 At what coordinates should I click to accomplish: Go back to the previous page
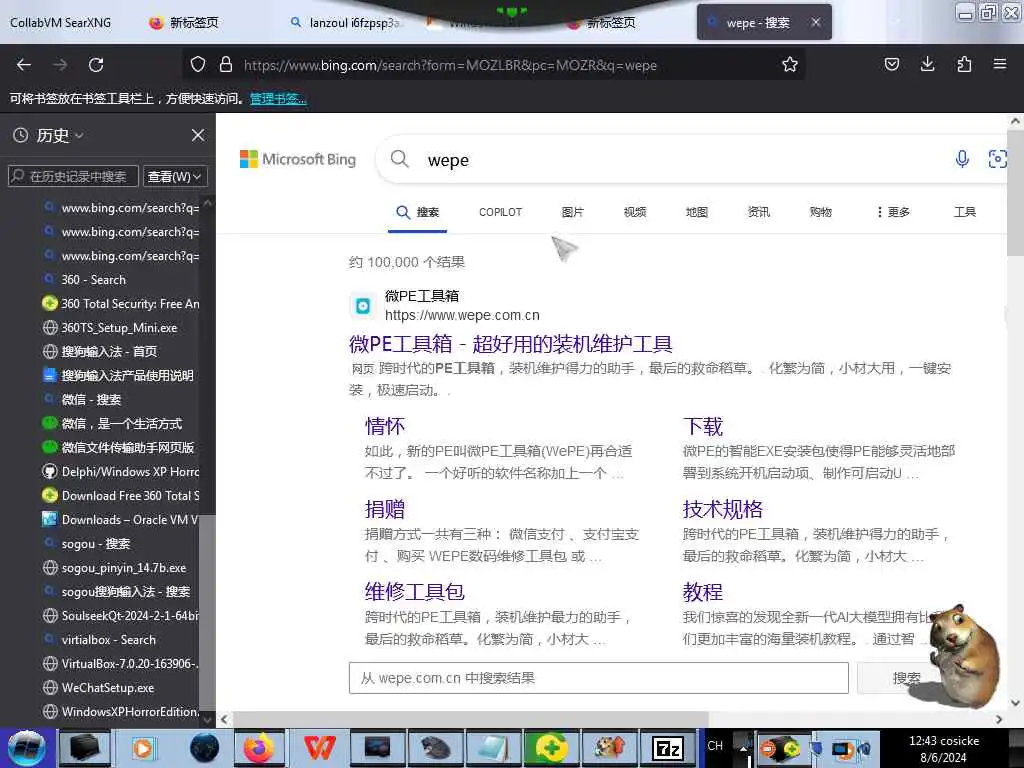click(24, 65)
